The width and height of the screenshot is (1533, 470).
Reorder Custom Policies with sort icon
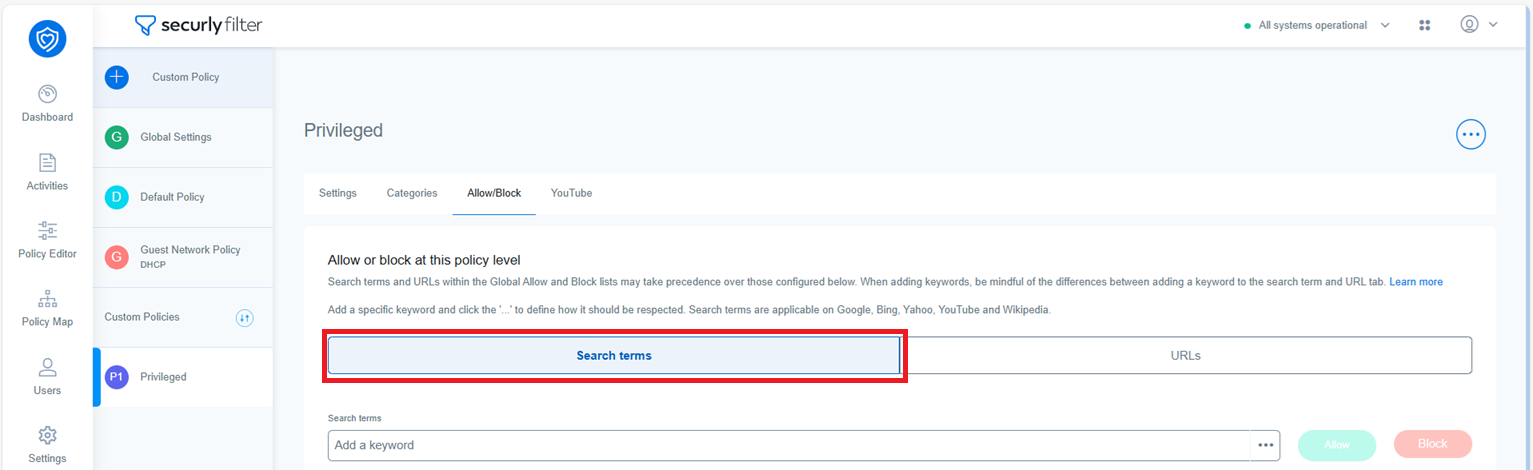click(x=245, y=318)
